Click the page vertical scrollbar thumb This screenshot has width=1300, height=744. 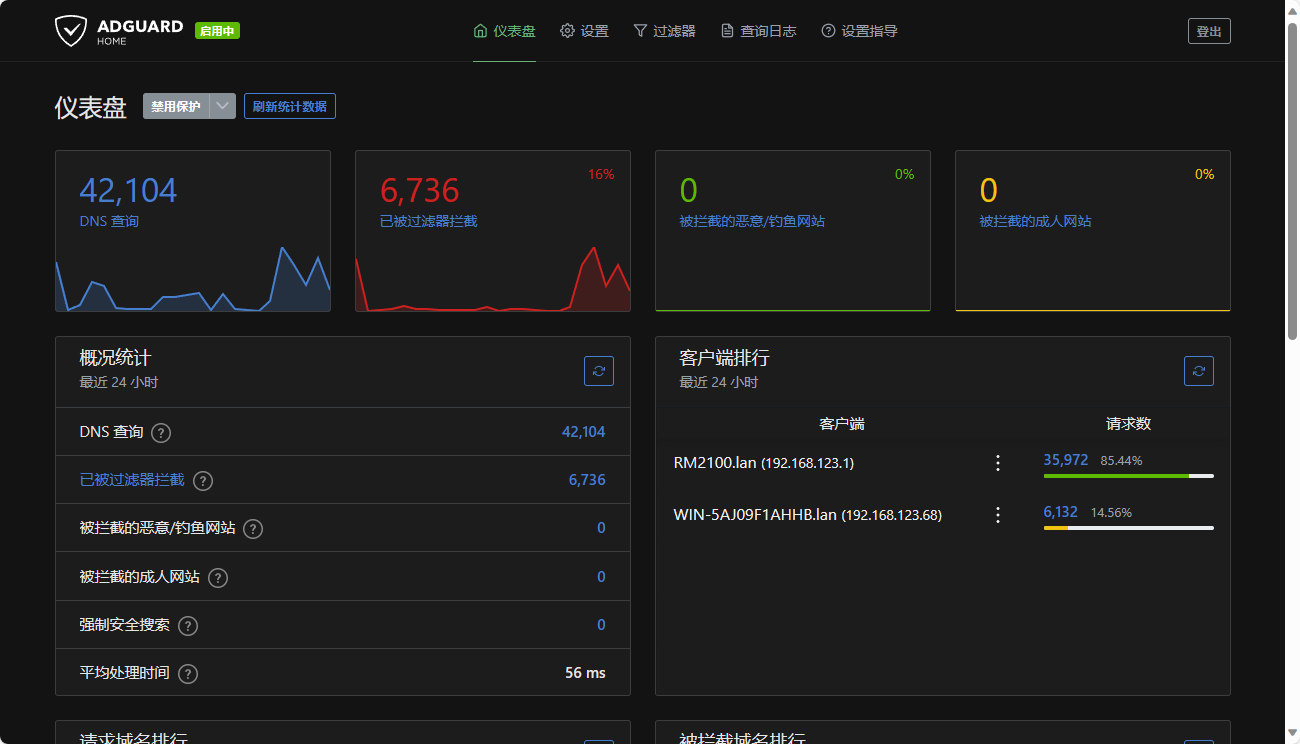tap(1292, 182)
